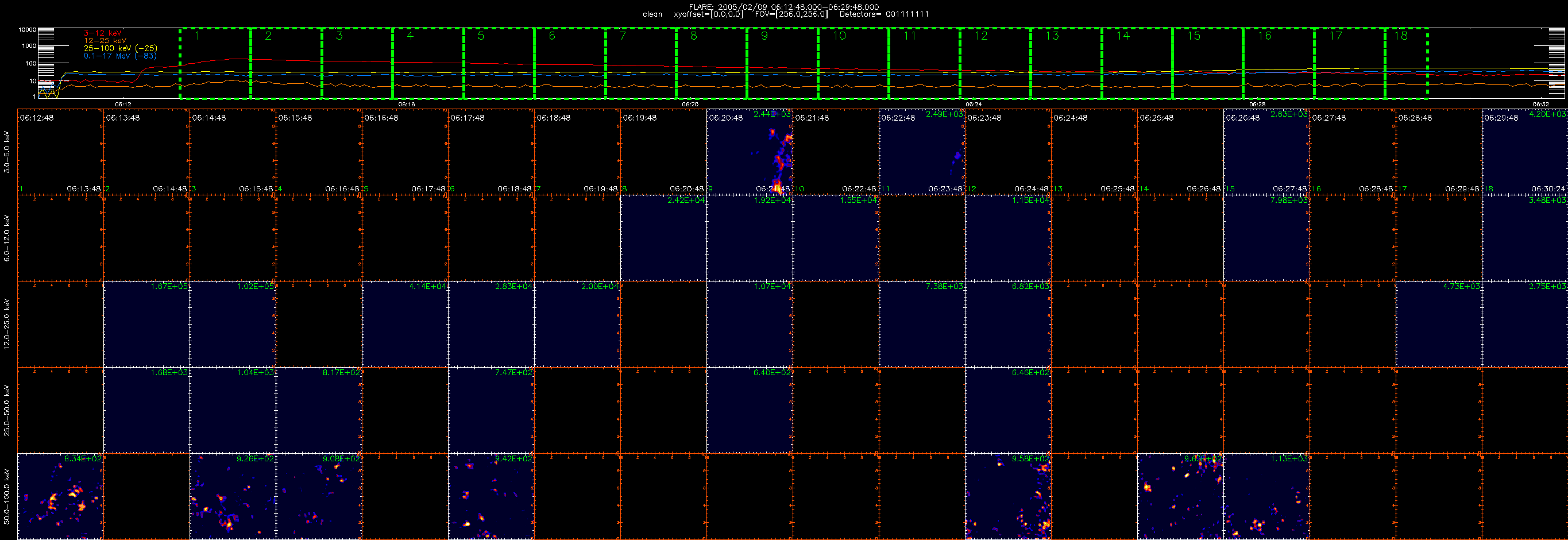Image resolution: width=1568 pixels, height=540 pixels.
Task: Choose interval 15 in the light curve
Action: click(x=1208, y=63)
